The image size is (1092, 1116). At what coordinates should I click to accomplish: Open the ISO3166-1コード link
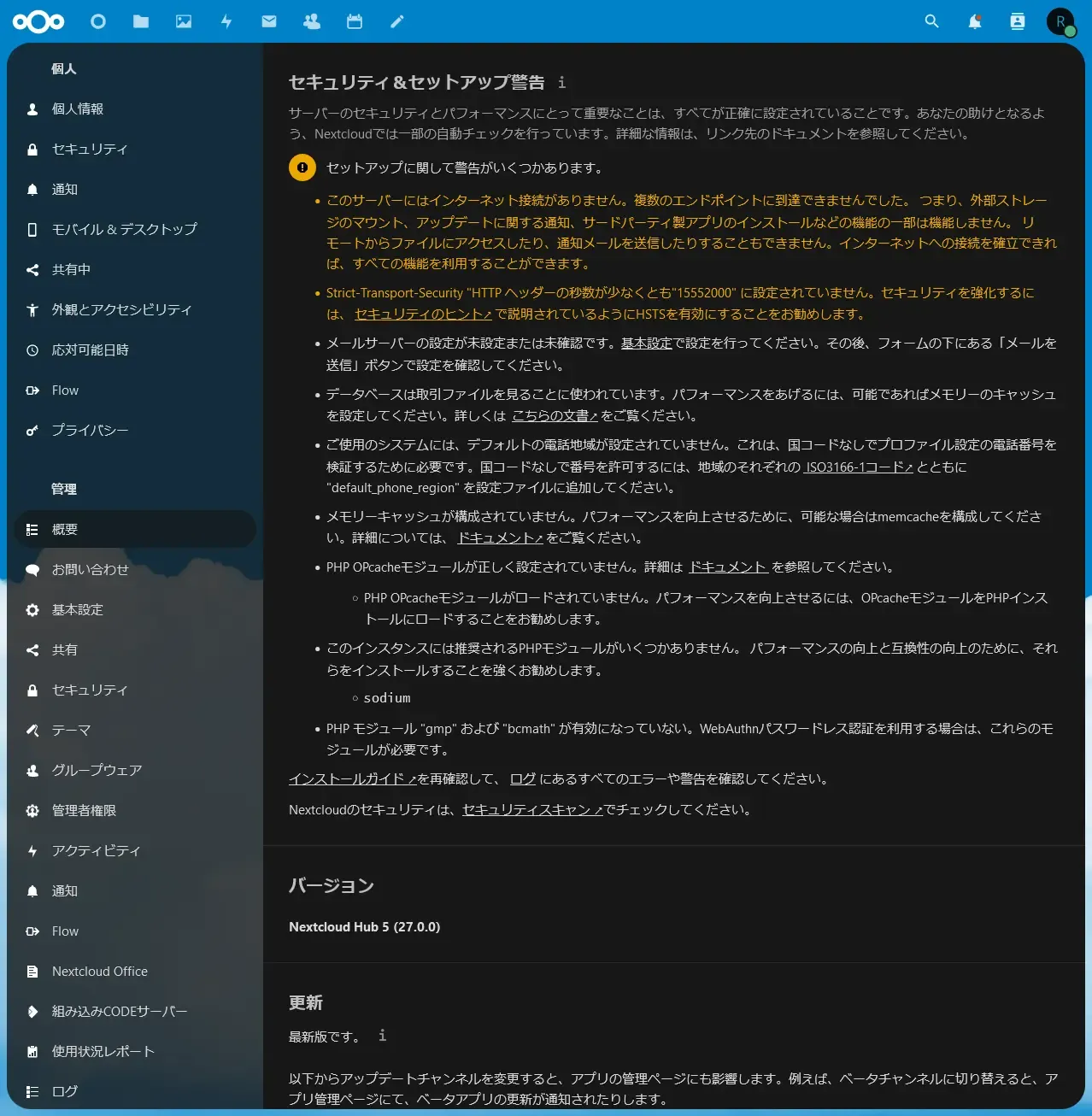click(859, 467)
